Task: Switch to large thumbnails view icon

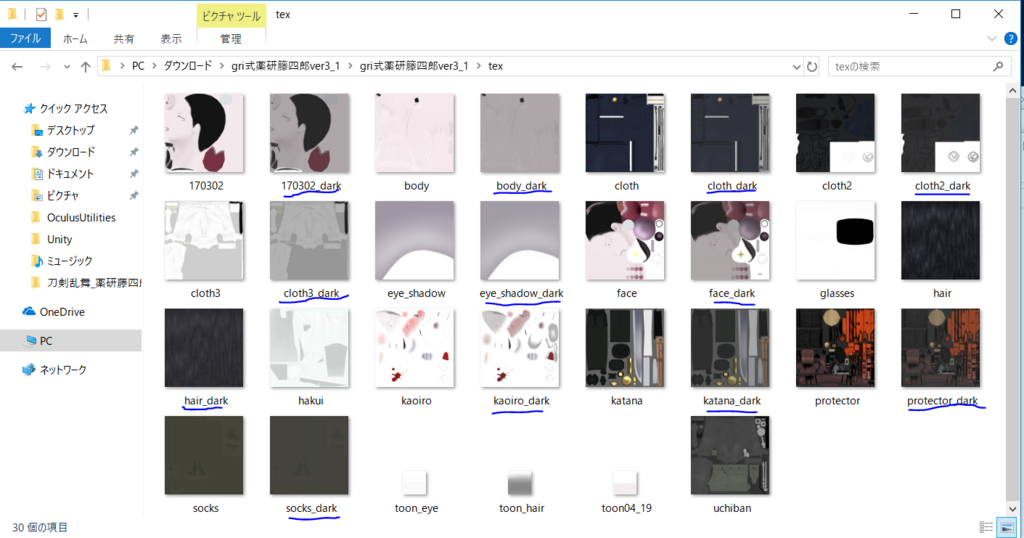Action: pyautogui.click(x=1006, y=527)
